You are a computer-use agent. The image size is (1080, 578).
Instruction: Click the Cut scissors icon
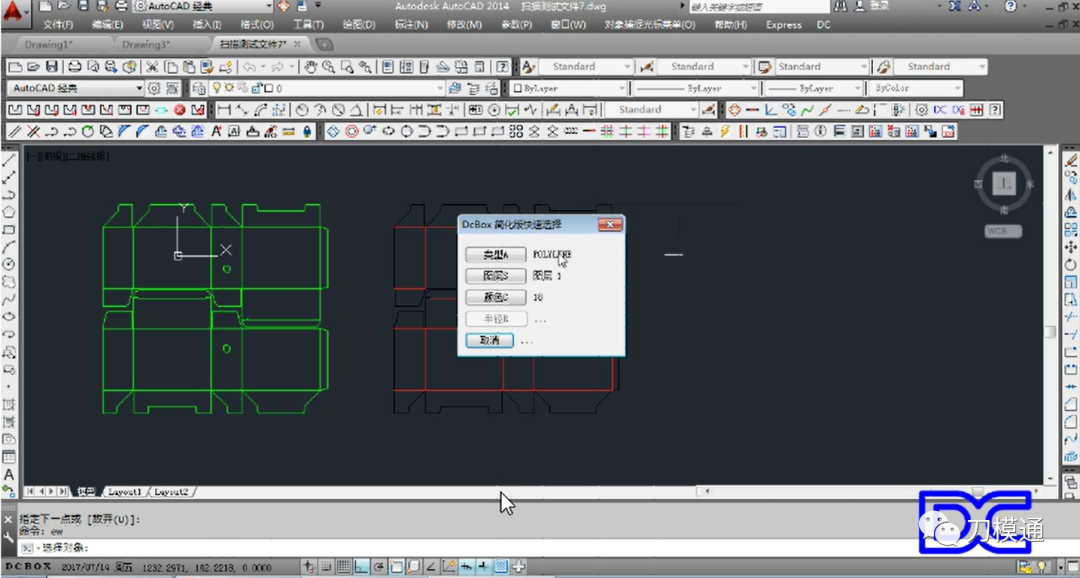pos(152,67)
